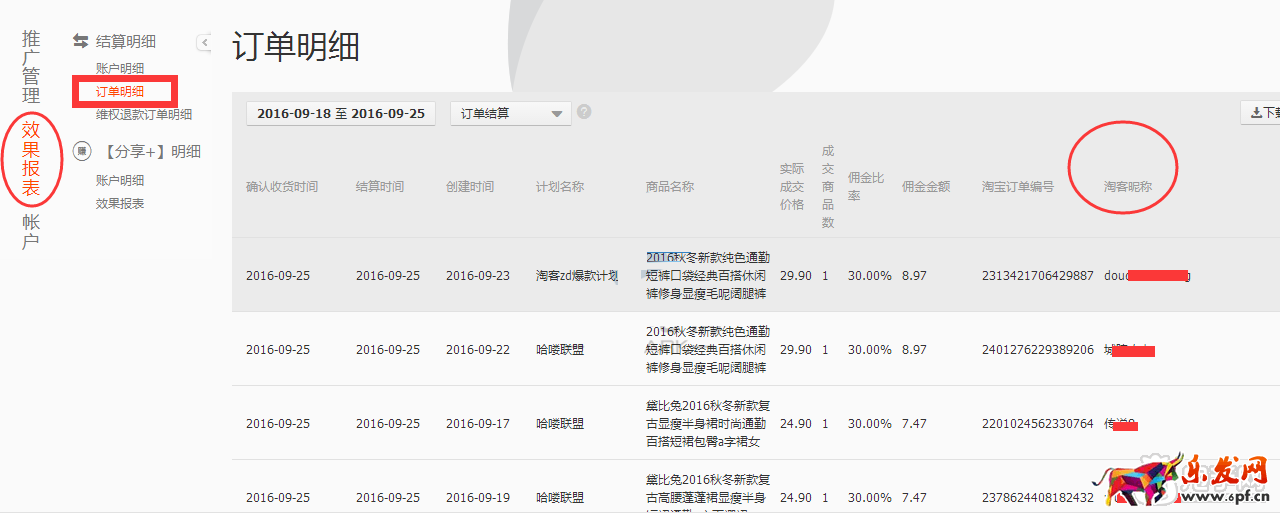Switch to the 推广管理 tab

32,68
